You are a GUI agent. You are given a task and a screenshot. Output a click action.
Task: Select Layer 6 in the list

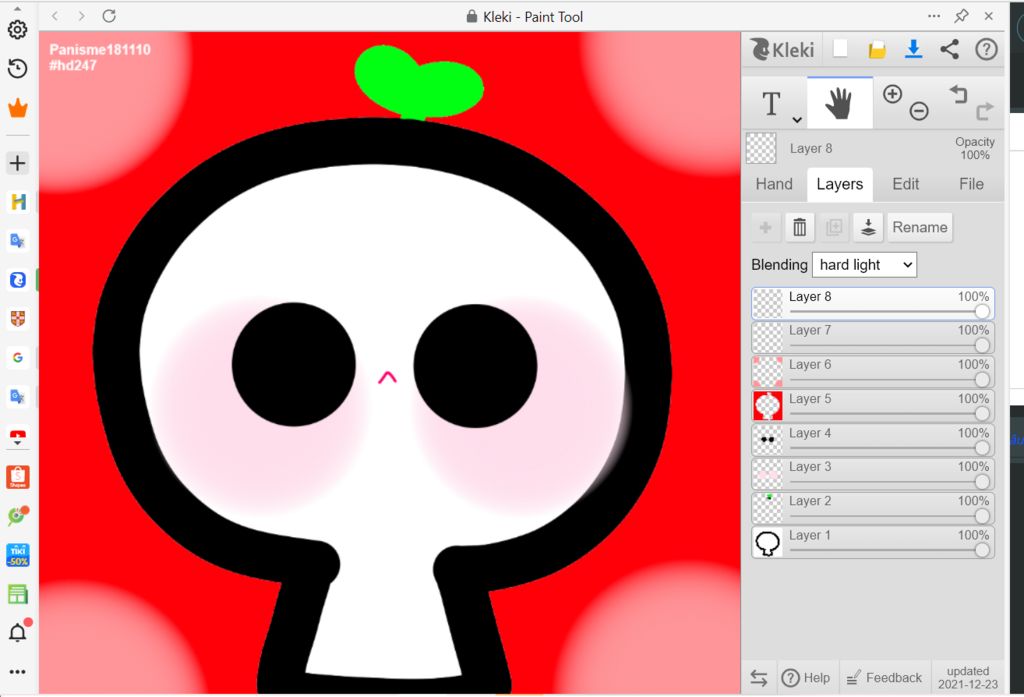click(872, 371)
